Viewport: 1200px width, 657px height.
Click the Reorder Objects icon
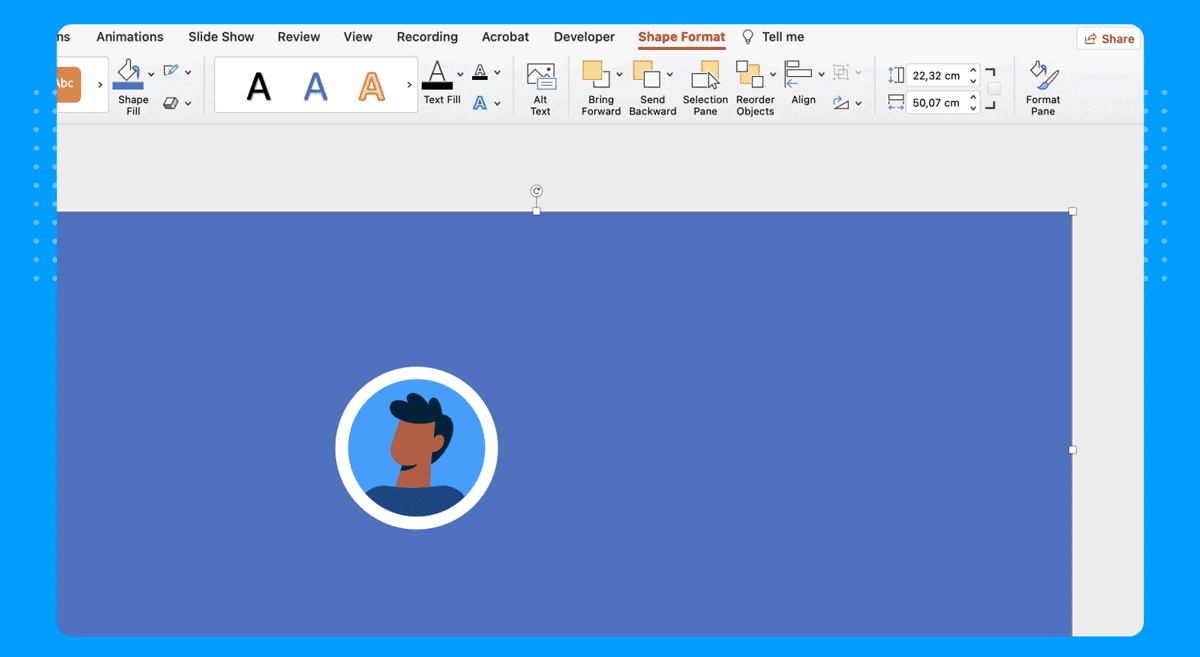click(x=749, y=75)
